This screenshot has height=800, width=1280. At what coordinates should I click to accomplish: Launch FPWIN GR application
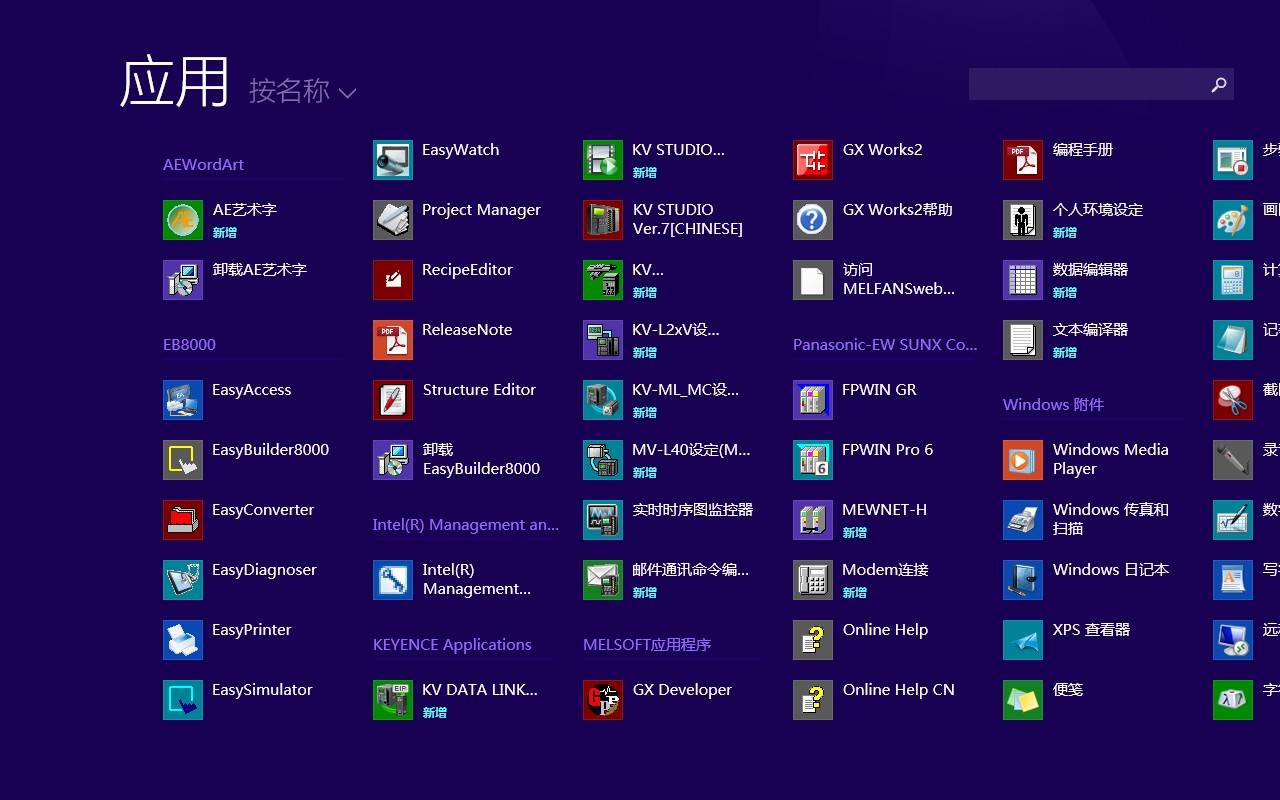[x=813, y=400]
